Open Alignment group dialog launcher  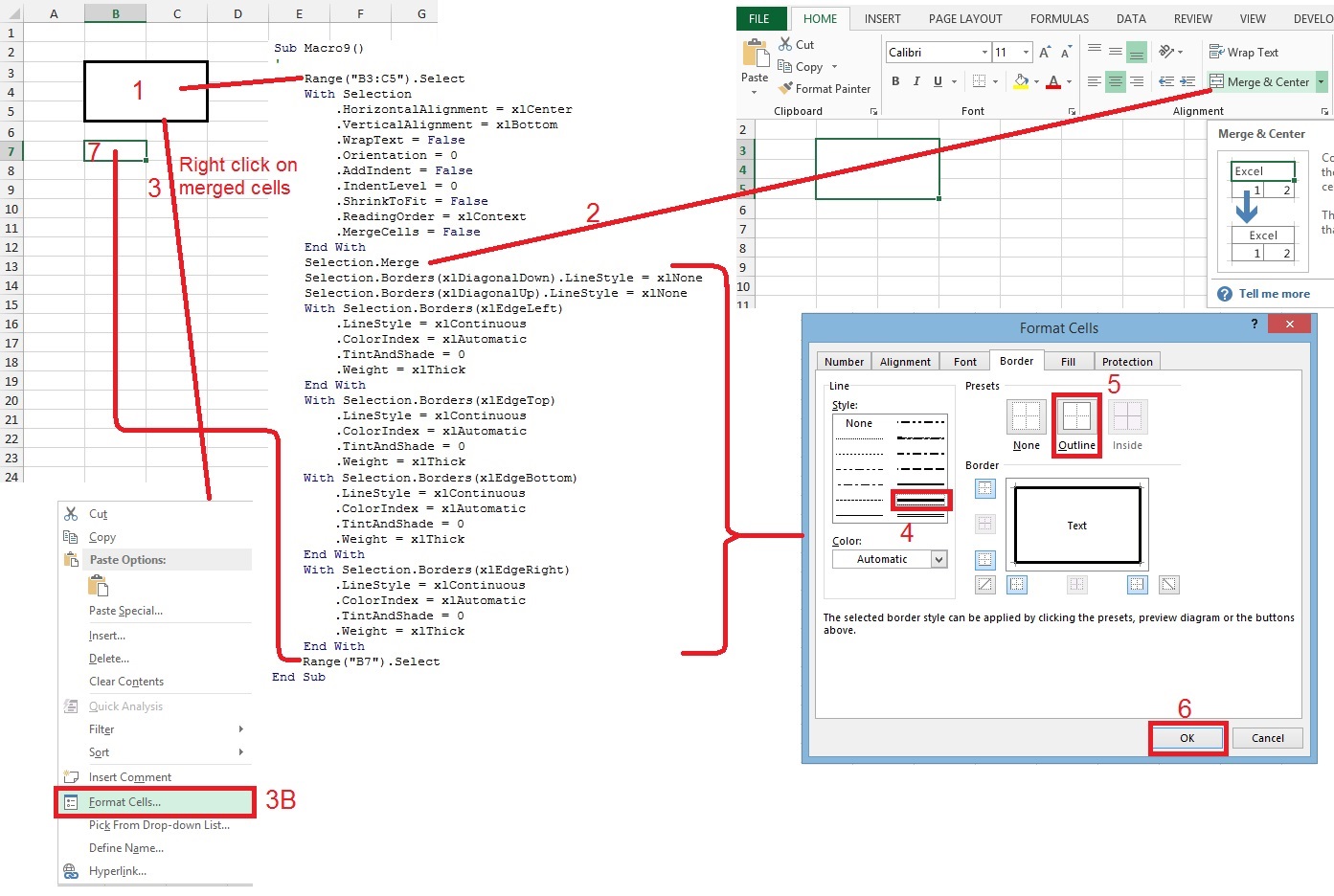click(1325, 112)
